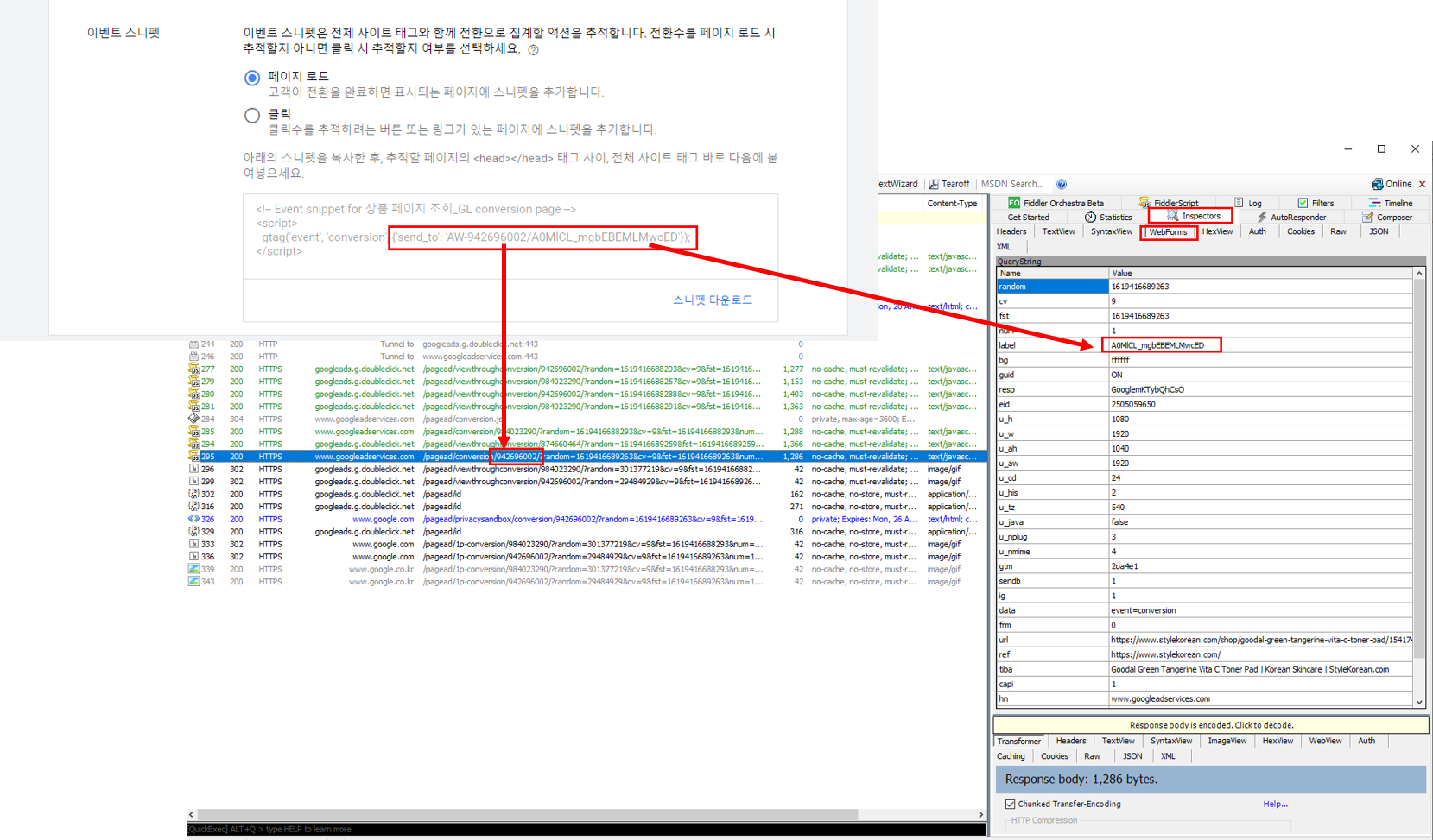Click the Content-Type column header
1433x840 pixels.
[x=952, y=204]
